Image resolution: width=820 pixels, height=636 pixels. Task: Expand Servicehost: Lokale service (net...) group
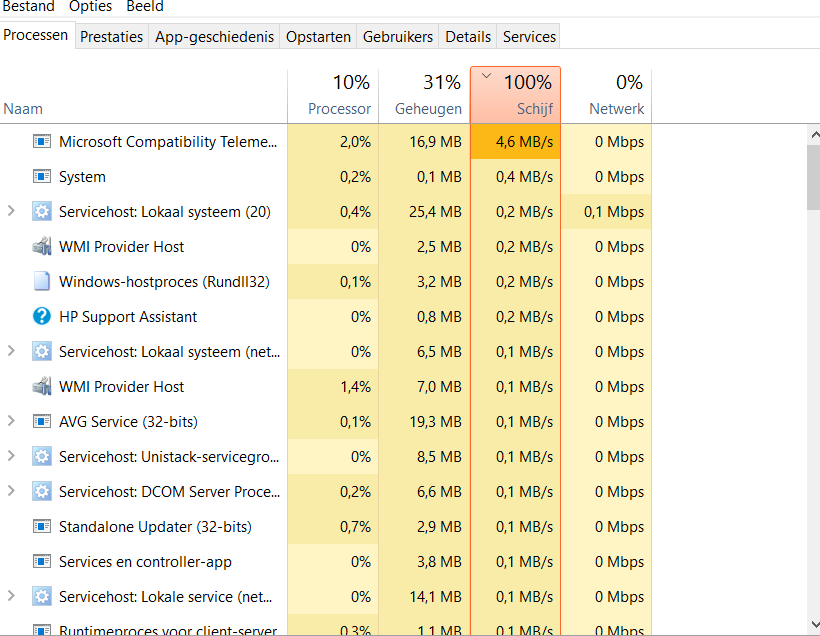click(11, 596)
